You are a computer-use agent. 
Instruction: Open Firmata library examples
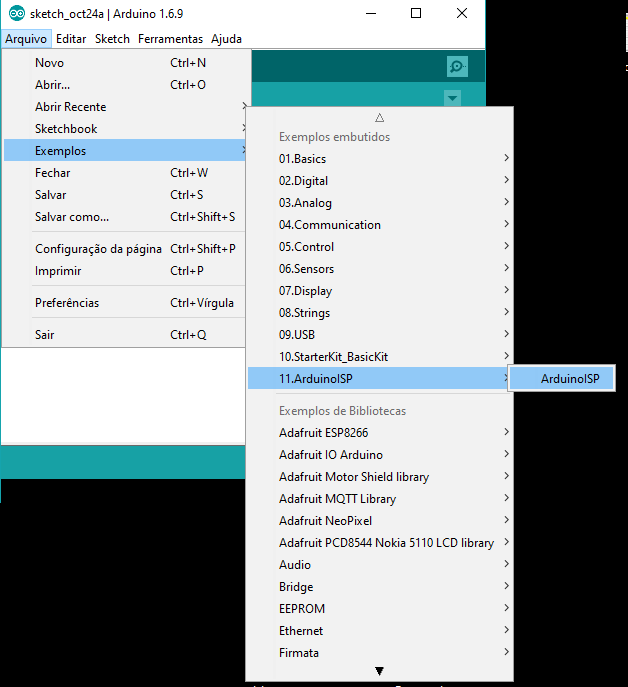point(380,652)
